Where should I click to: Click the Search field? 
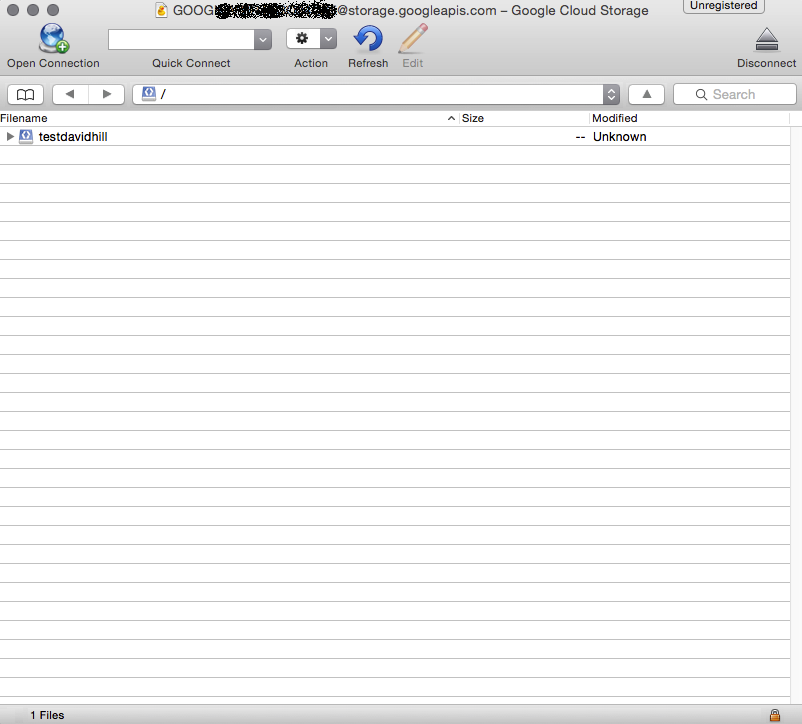point(734,95)
